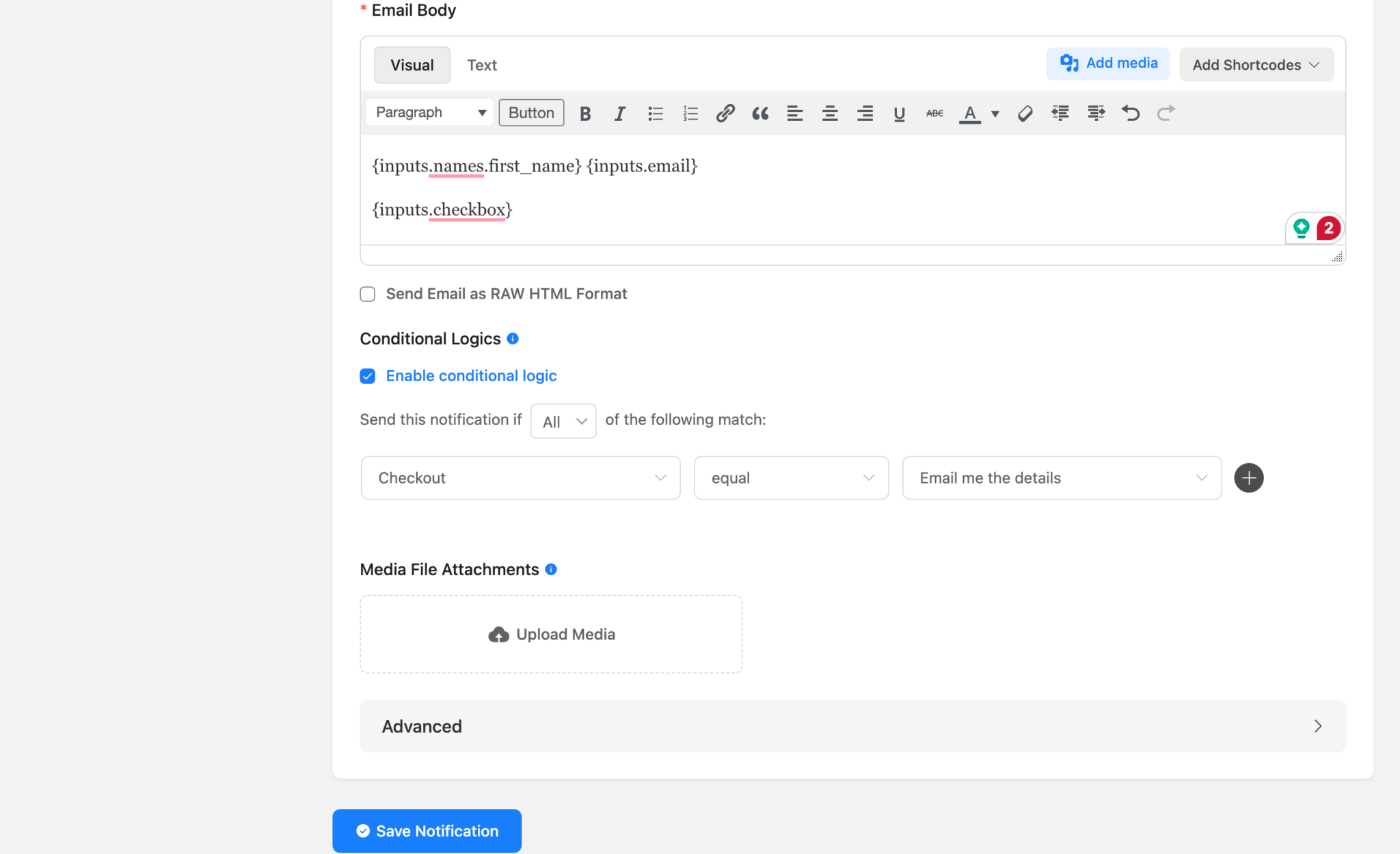Screen dimensions: 1400x854
Task: Toggle underline formatting
Action: pyautogui.click(x=898, y=113)
